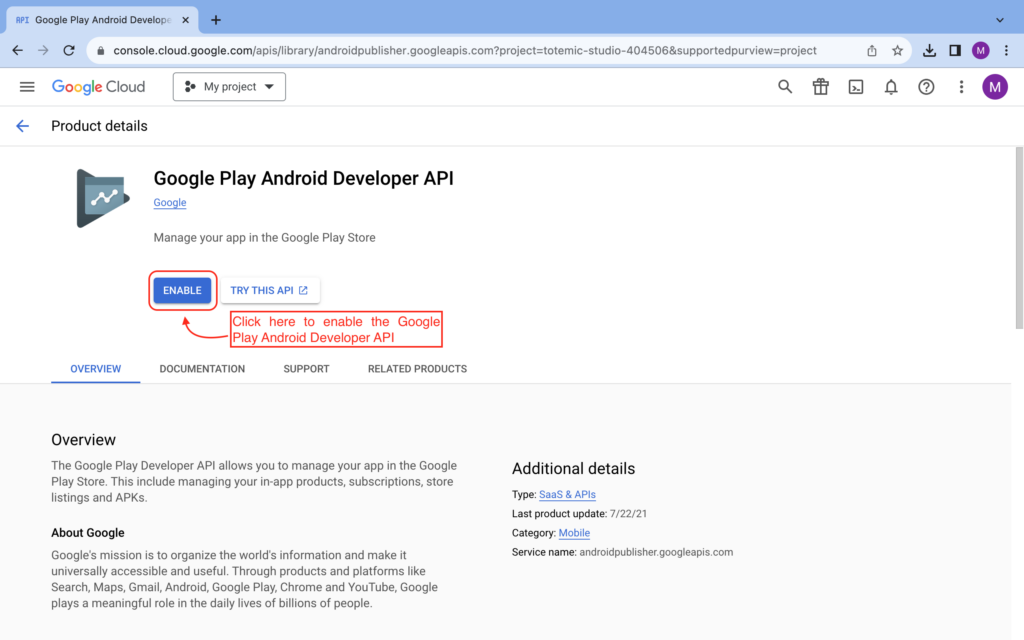Switch to the Documentation tab
1024x640 pixels.
click(202, 369)
